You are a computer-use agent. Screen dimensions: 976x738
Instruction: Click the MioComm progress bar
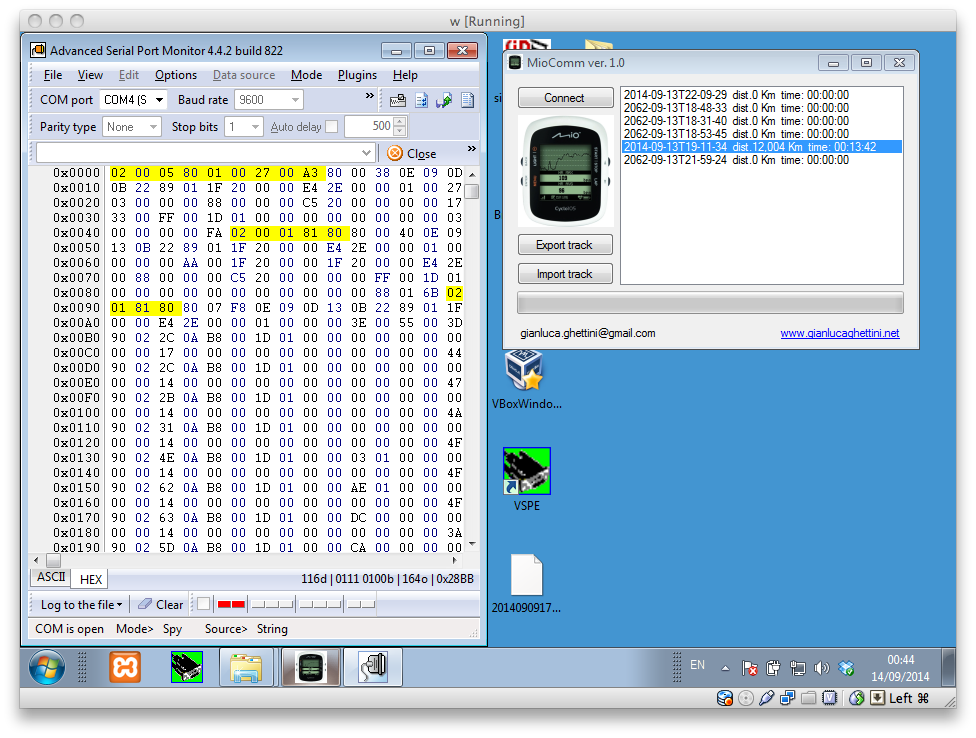click(x=710, y=303)
